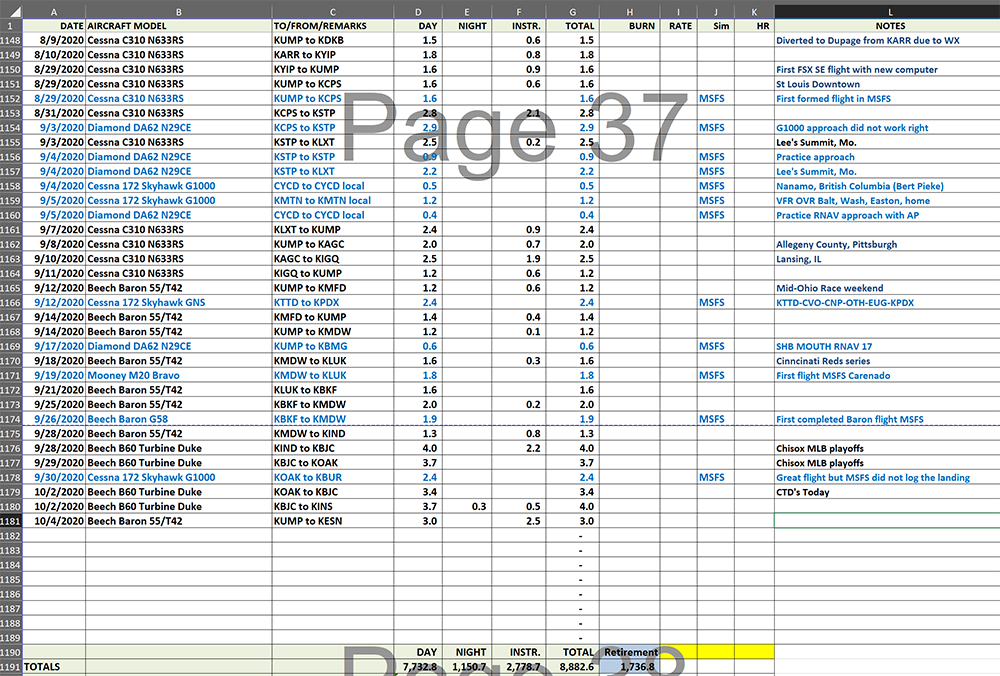Select row header 1190
The width and height of the screenshot is (1000, 676).
click(x=11, y=652)
